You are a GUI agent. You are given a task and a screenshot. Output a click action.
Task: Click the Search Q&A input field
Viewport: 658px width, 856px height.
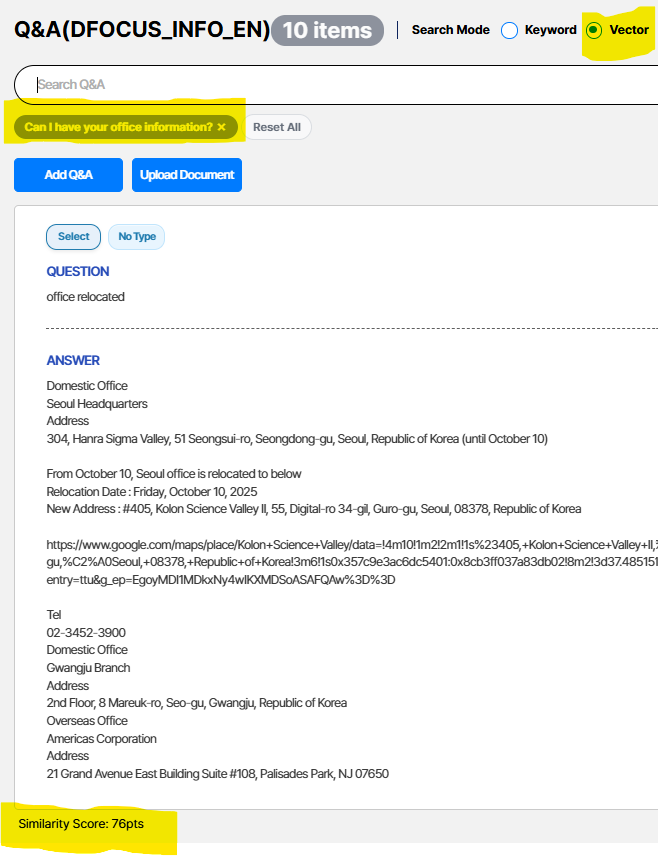pos(340,85)
